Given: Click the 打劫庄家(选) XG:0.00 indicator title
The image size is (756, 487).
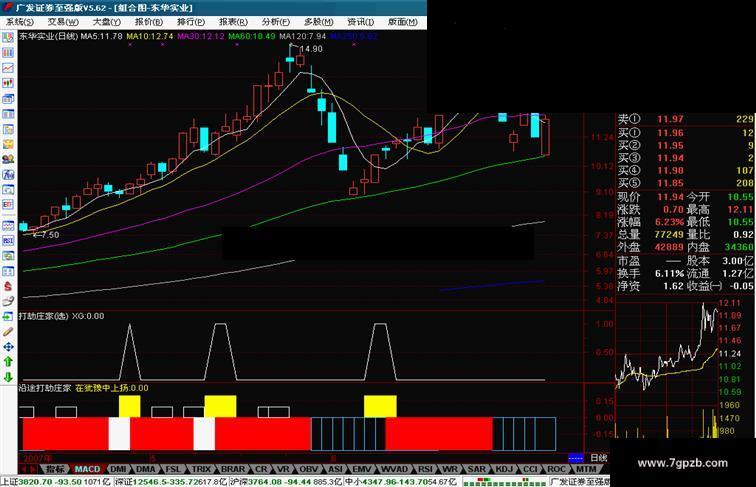Looking at the screenshot, I should click(x=61, y=316).
